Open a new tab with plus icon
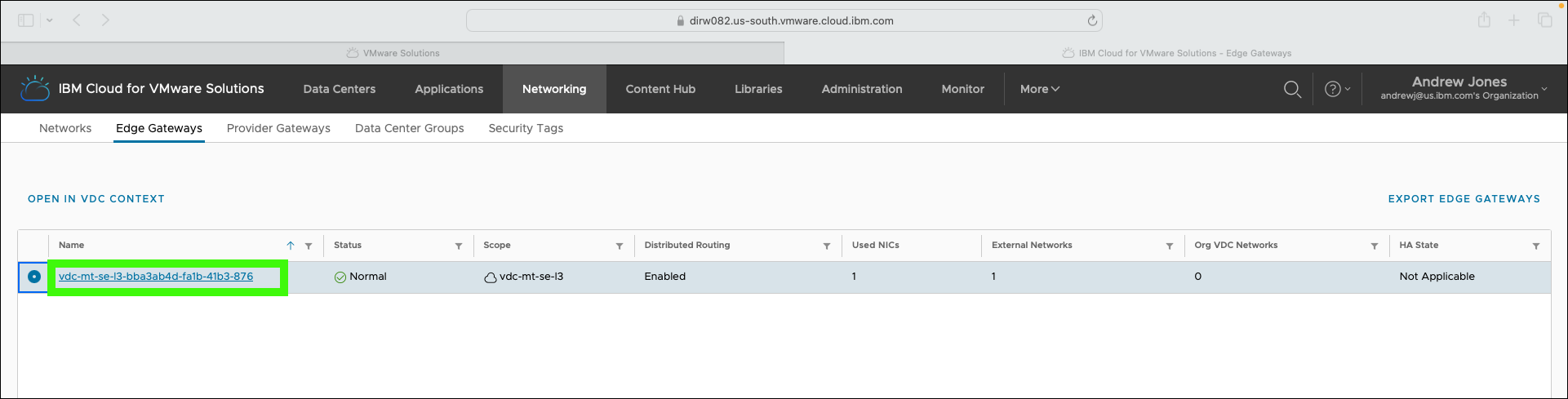The image size is (1568, 399). tap(1513, 20)
